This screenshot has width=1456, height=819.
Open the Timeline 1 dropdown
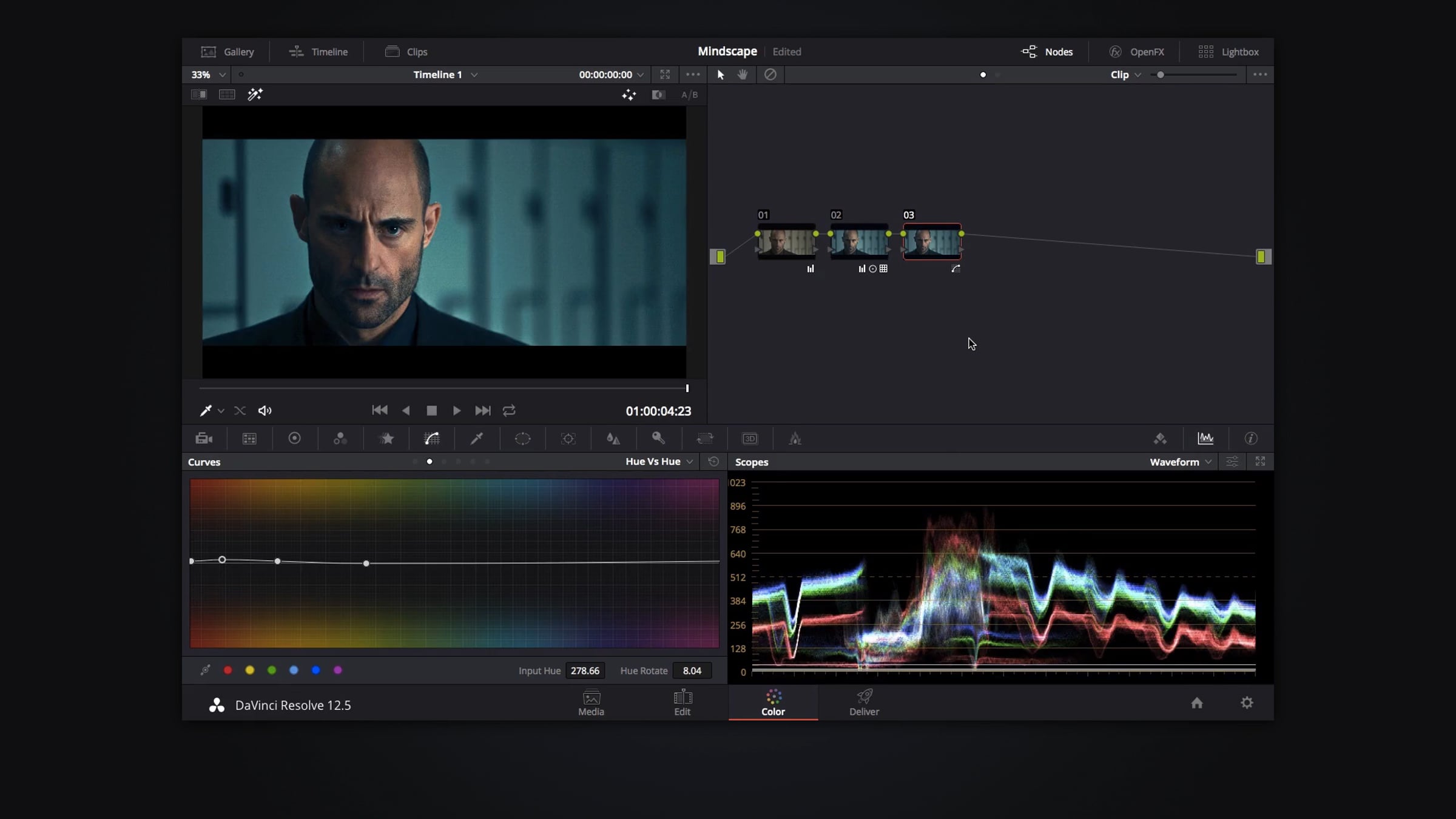click(x=445, y=75)
